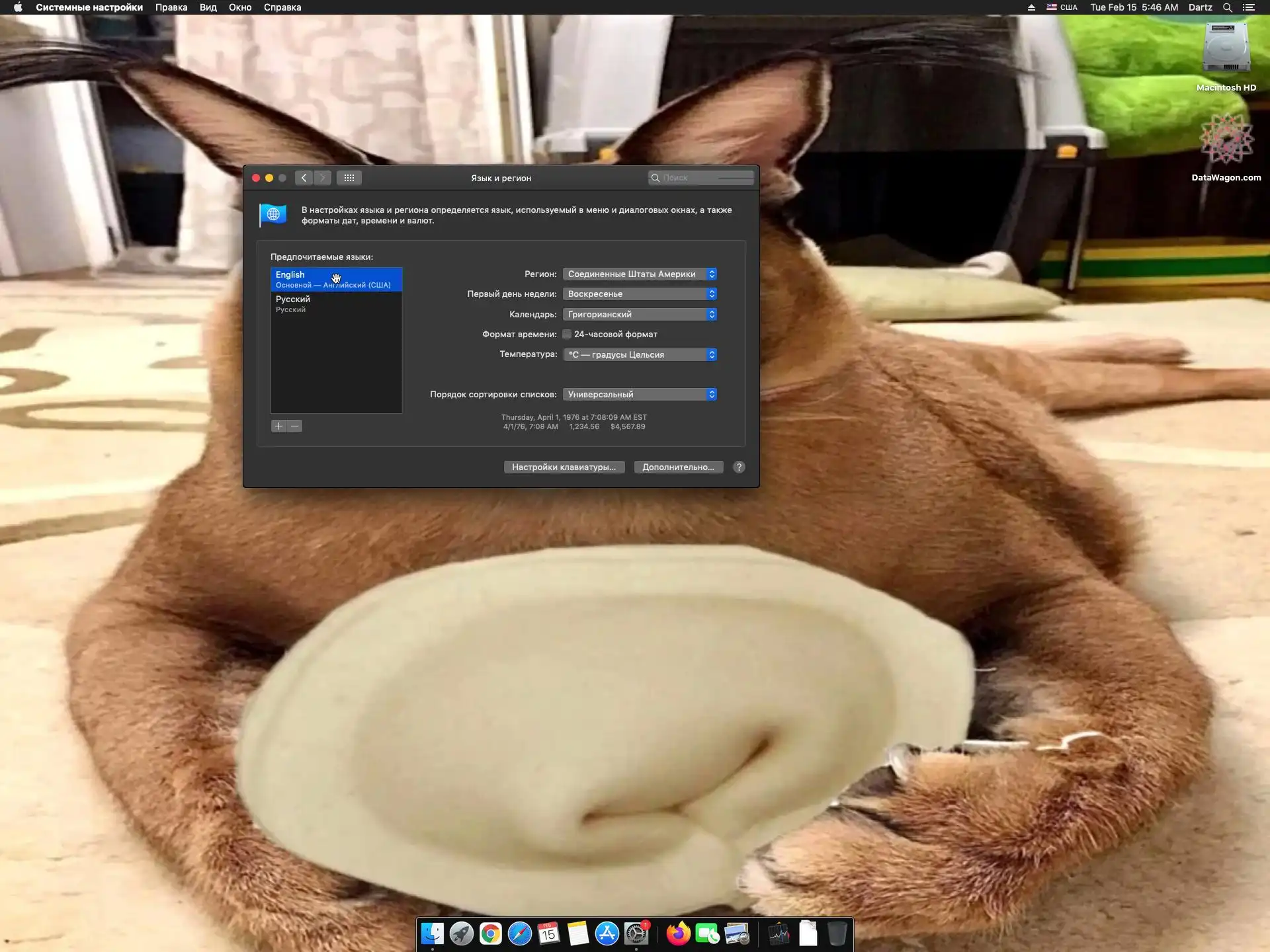1270x952 pixels.
Task: Open the Порядок сортировки списков dropdown
Action: point(639,395)
